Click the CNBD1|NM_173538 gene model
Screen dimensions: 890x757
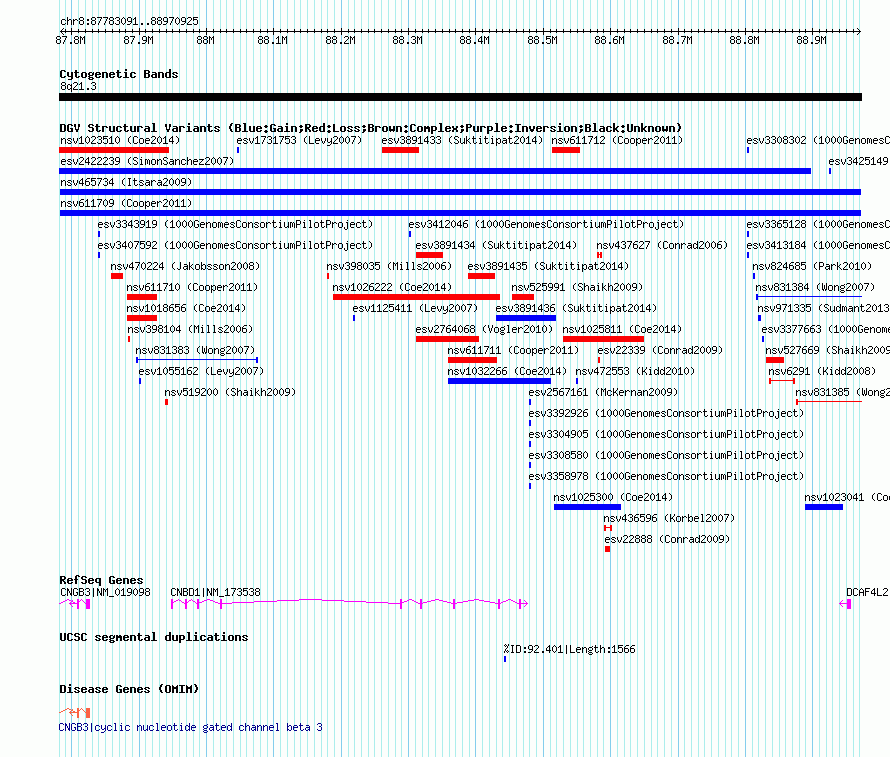tap(350, 604)
